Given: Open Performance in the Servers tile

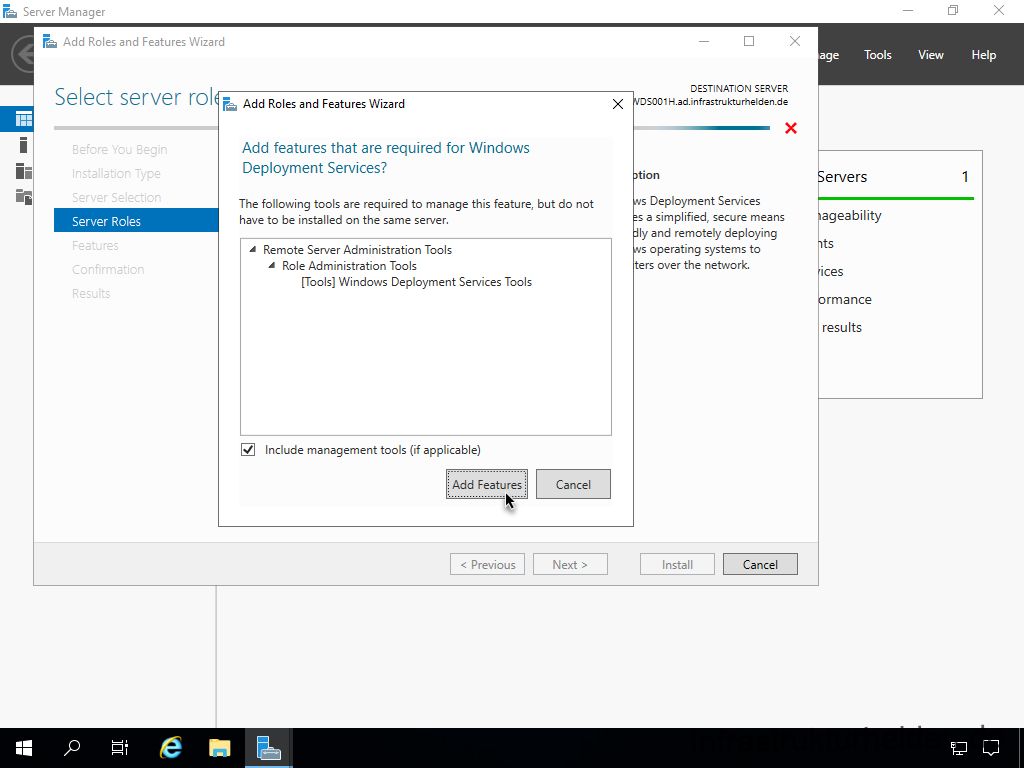Looking at the screenshot, I should point(846,300).
